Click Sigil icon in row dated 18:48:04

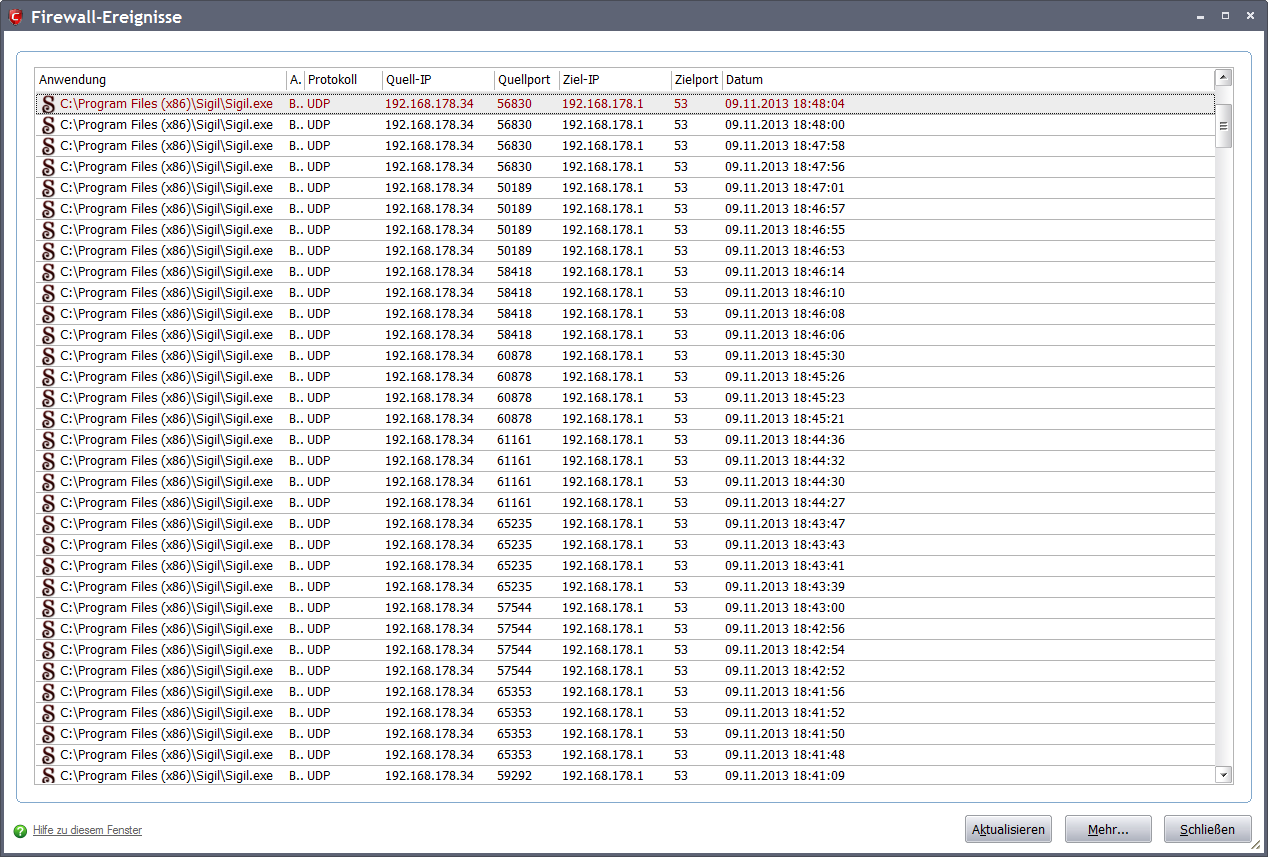(48, 104)
